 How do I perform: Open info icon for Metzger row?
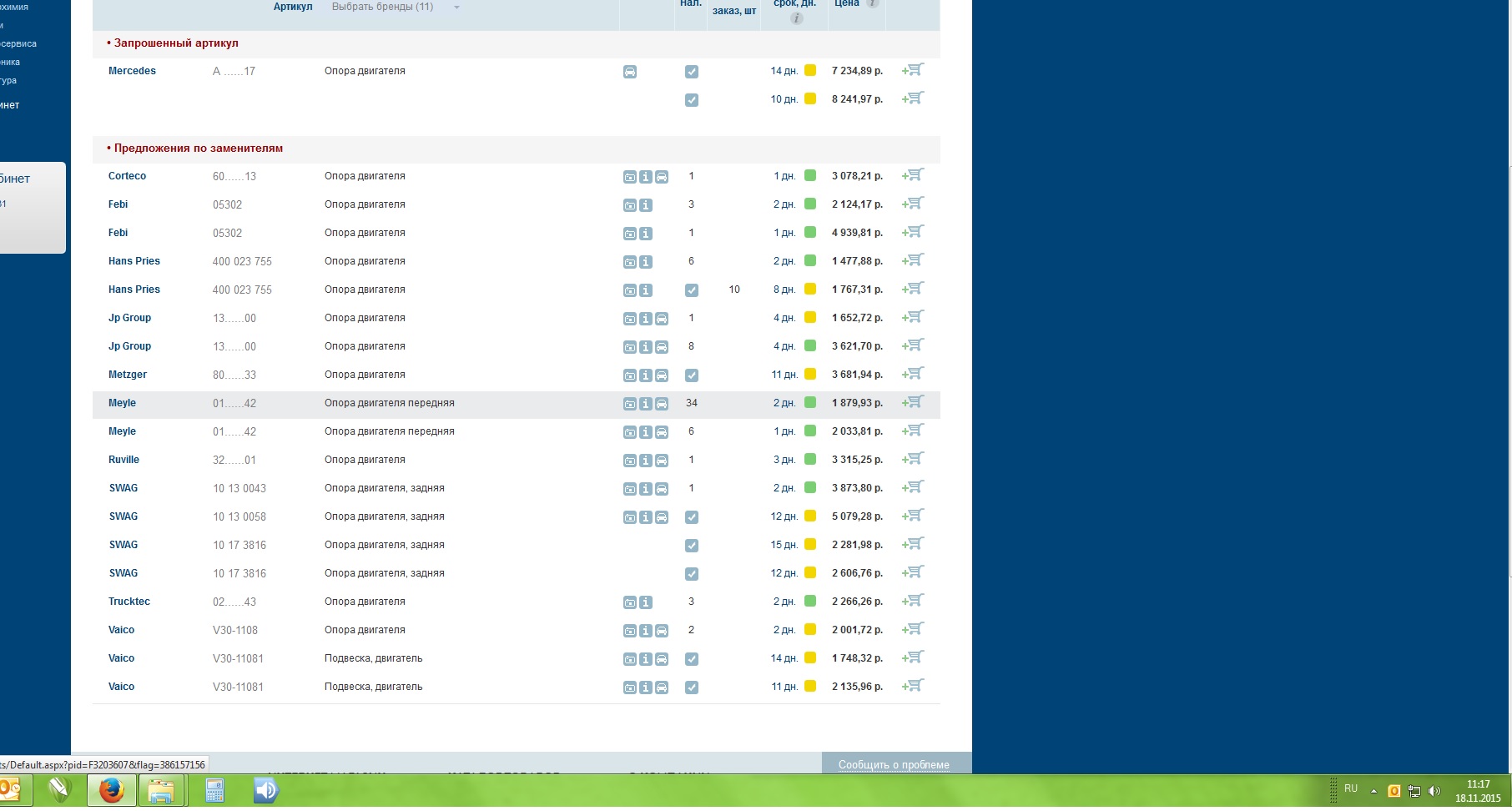click(646, 375)
